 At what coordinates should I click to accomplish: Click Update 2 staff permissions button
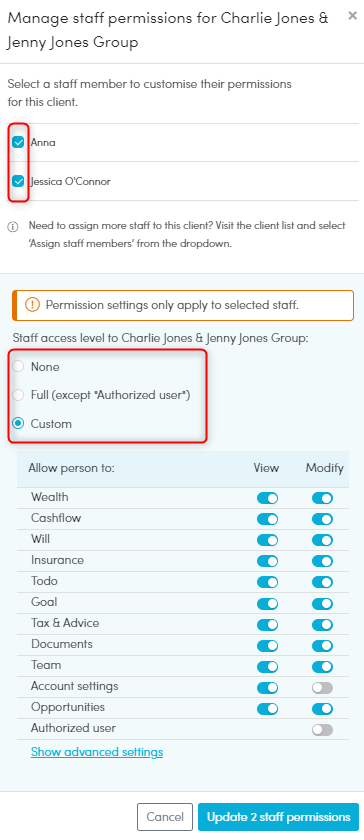[x=278, y=817]
